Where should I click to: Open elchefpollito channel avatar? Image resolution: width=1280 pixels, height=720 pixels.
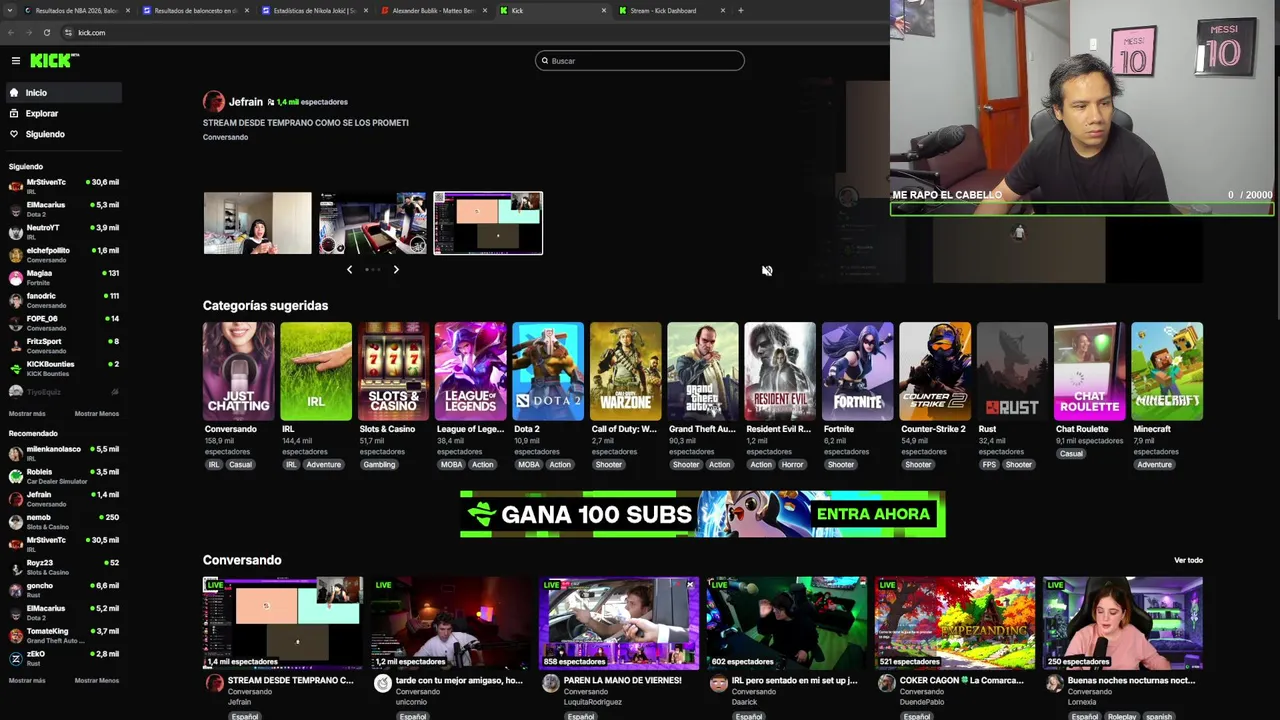15,254
